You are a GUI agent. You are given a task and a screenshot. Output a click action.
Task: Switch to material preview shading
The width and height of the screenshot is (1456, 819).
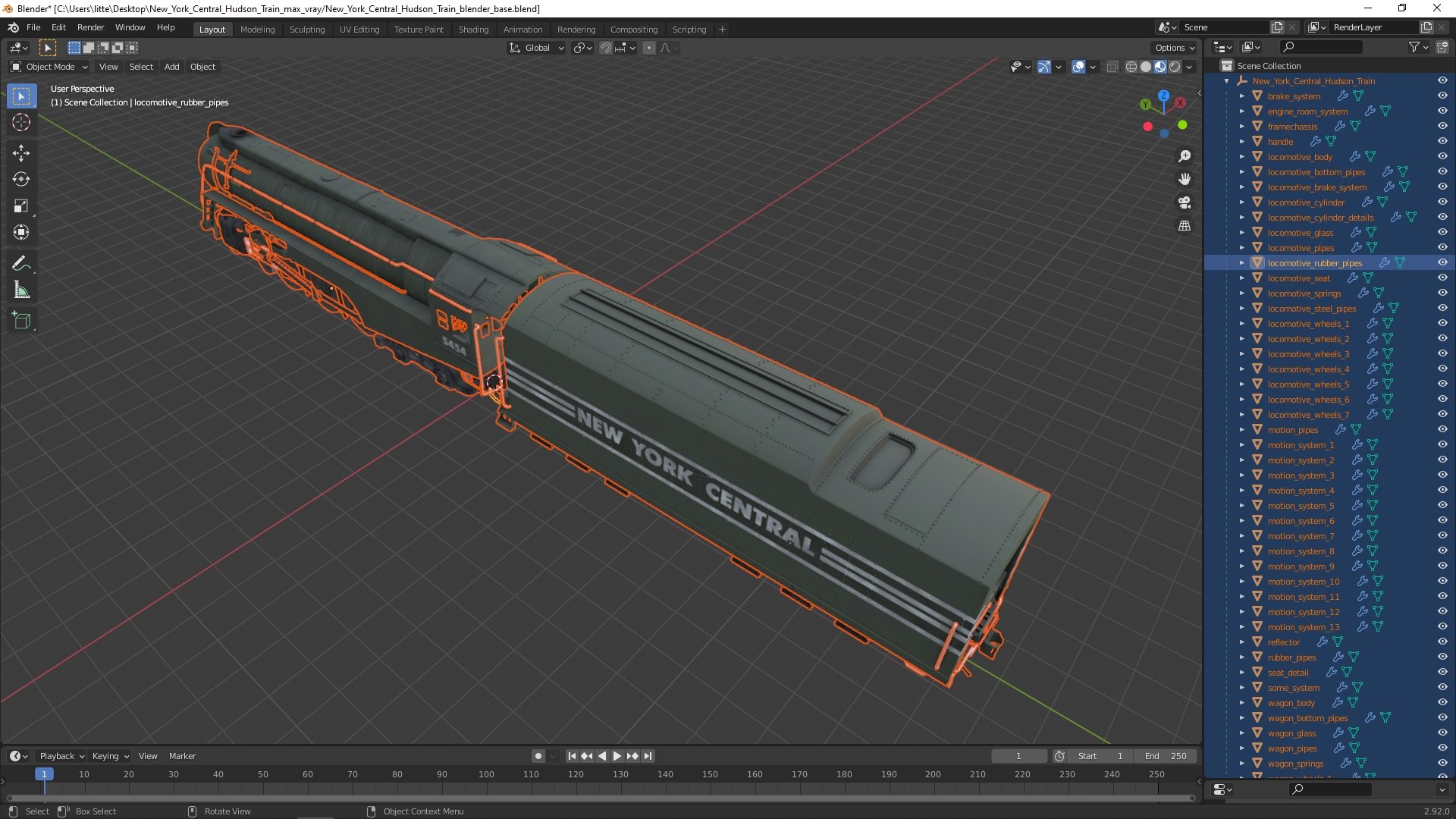tap(1160, 67)
